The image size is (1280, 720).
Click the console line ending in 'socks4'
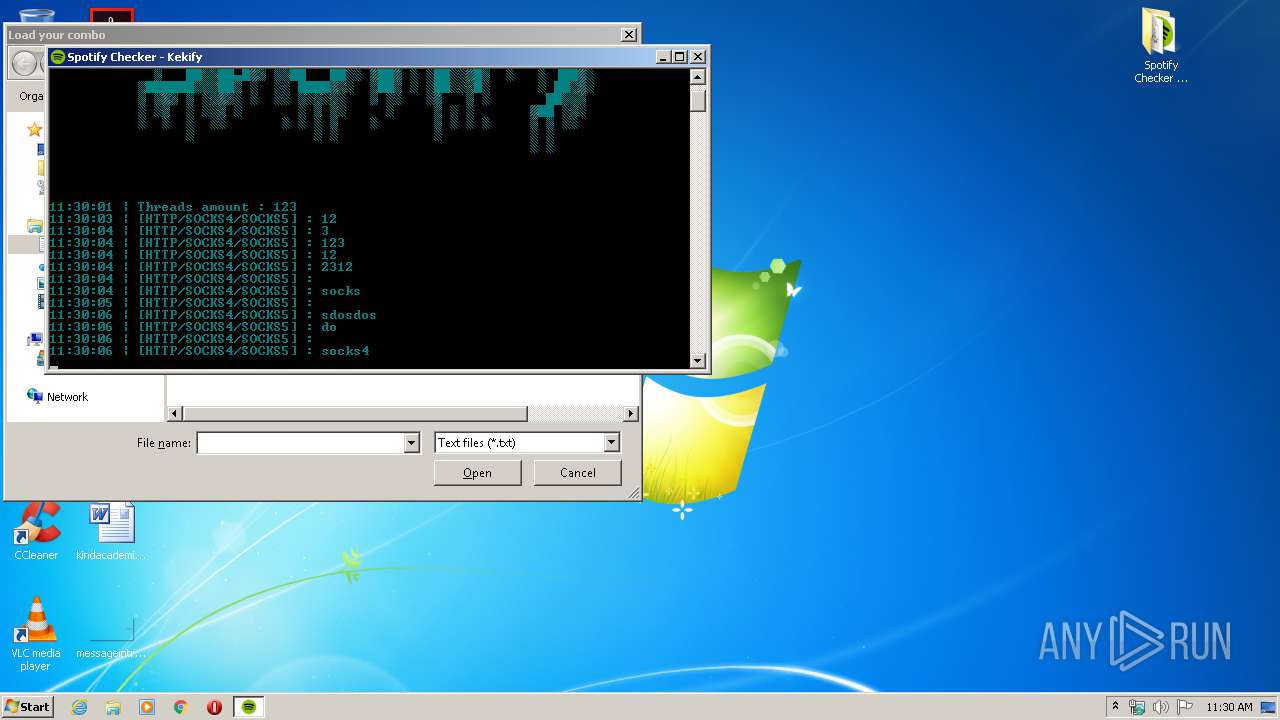tap(209, 351)
